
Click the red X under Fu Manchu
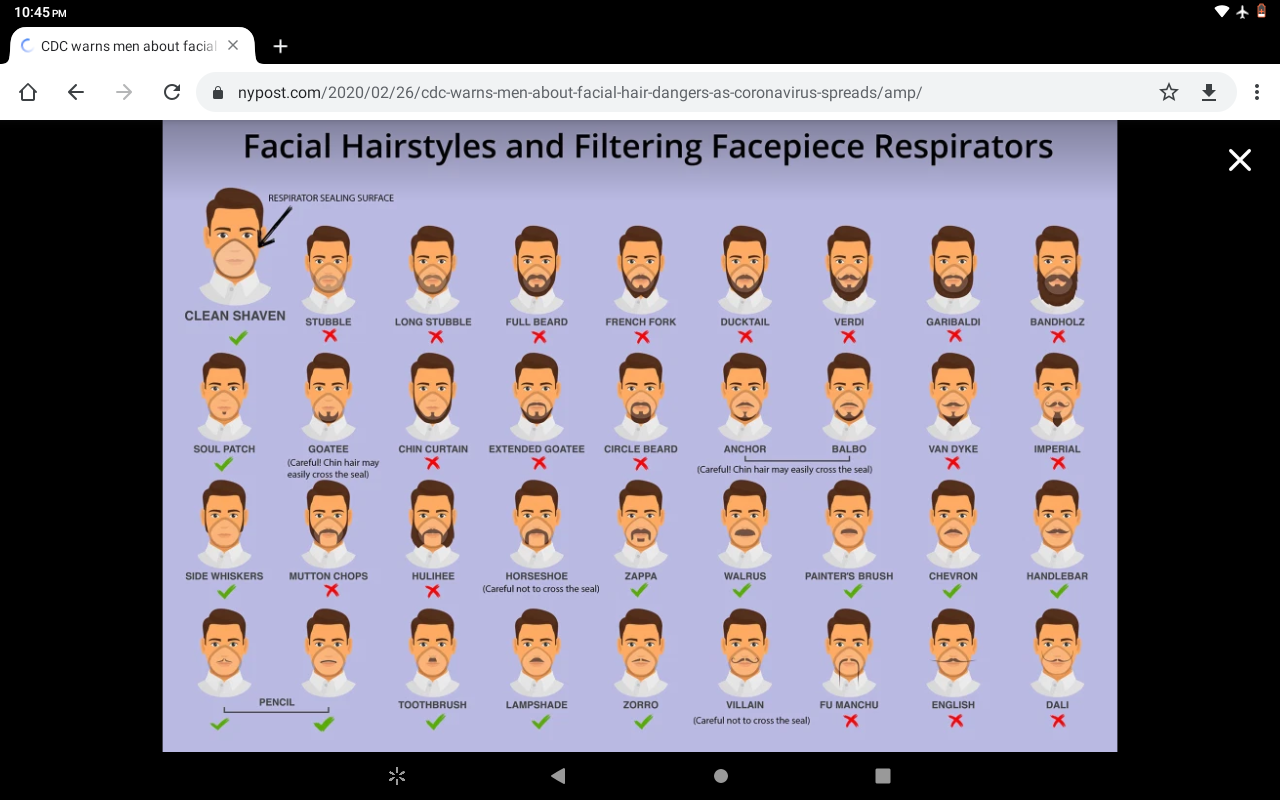coord(851,720)
